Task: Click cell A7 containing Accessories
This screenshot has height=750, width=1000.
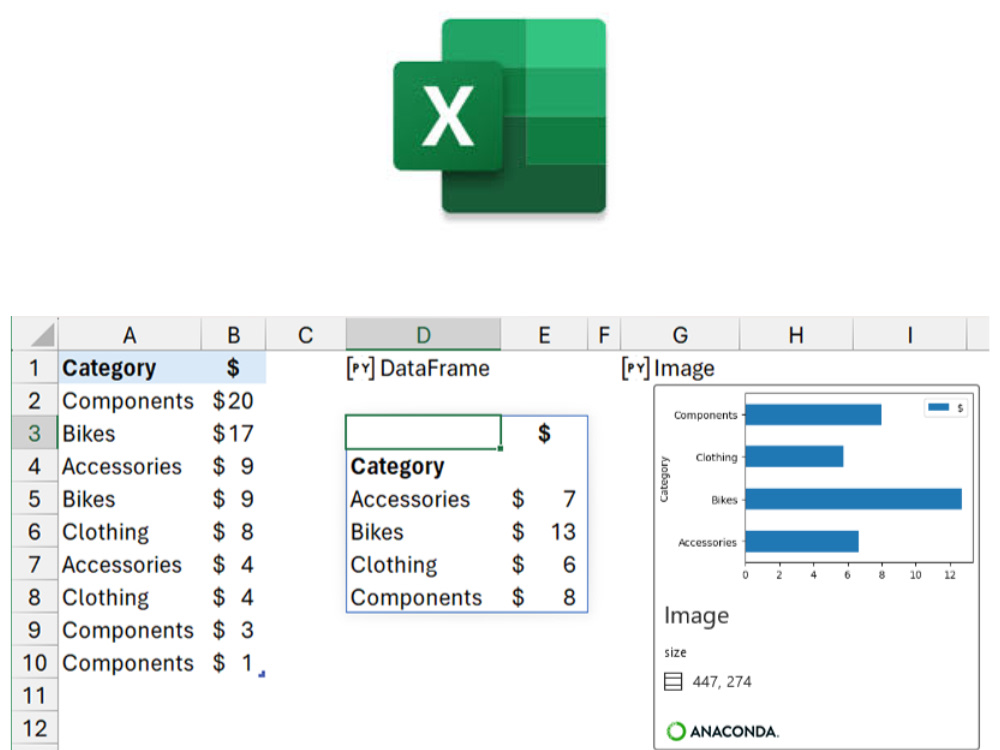Action: [x=129, y=564]
